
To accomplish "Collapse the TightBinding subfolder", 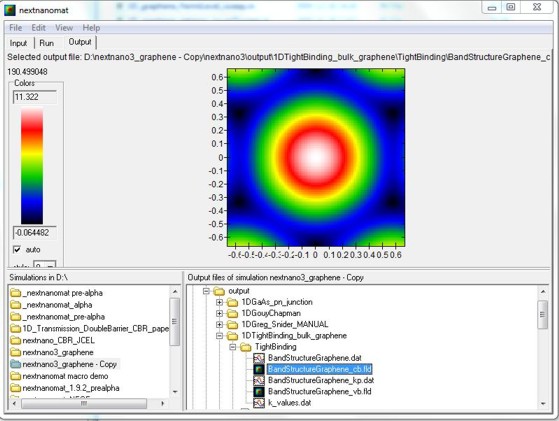I will pyautogui.click(x=233, y=347).
